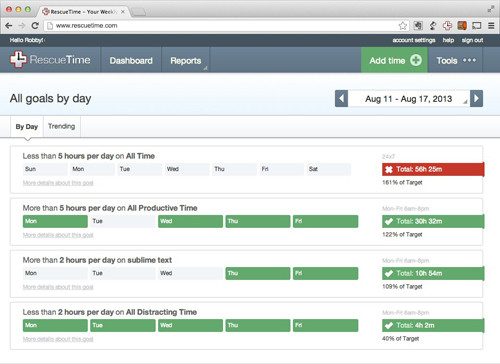The height and width of the screenshot is (364, 500).
Task: Click green Total 4h 2m bar
Action: pyautogui.click(x=433, y=325)
